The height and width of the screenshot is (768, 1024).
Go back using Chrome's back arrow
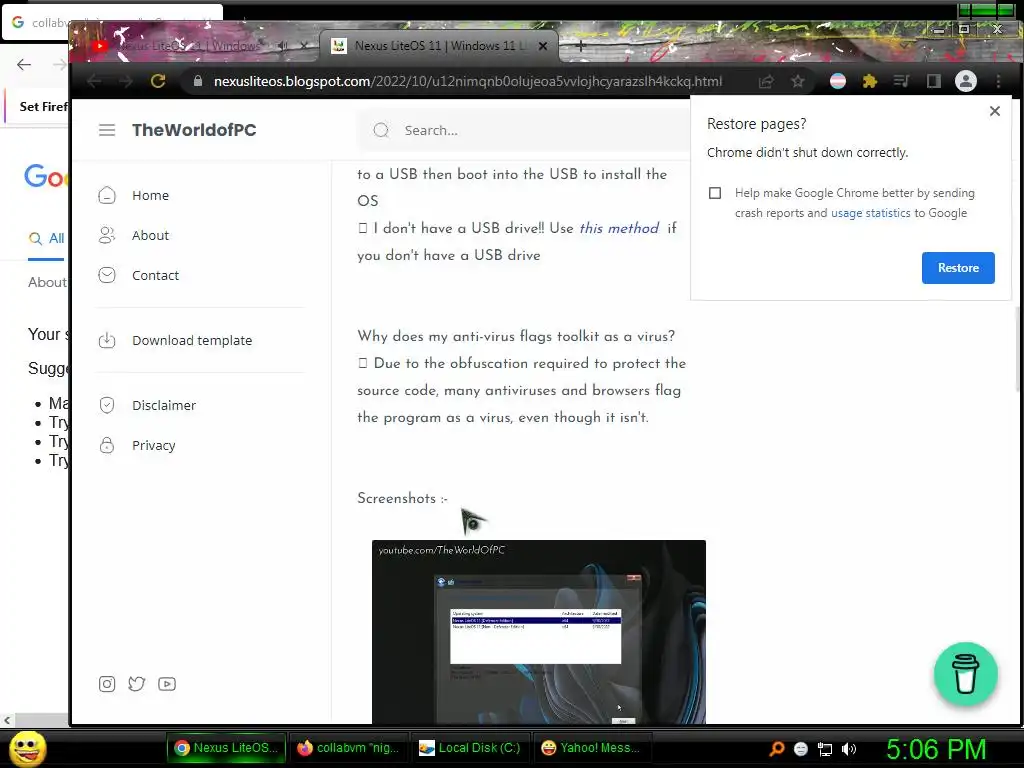[x=94, y=81]
